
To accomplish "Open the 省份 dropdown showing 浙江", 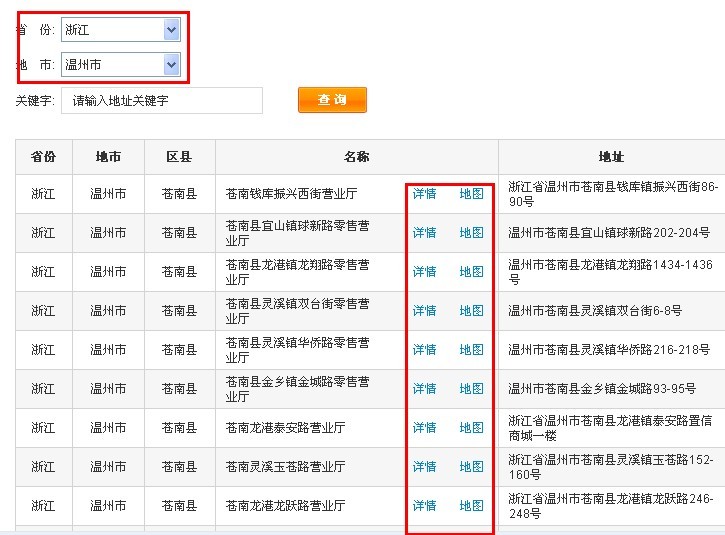I will point(120,30).
